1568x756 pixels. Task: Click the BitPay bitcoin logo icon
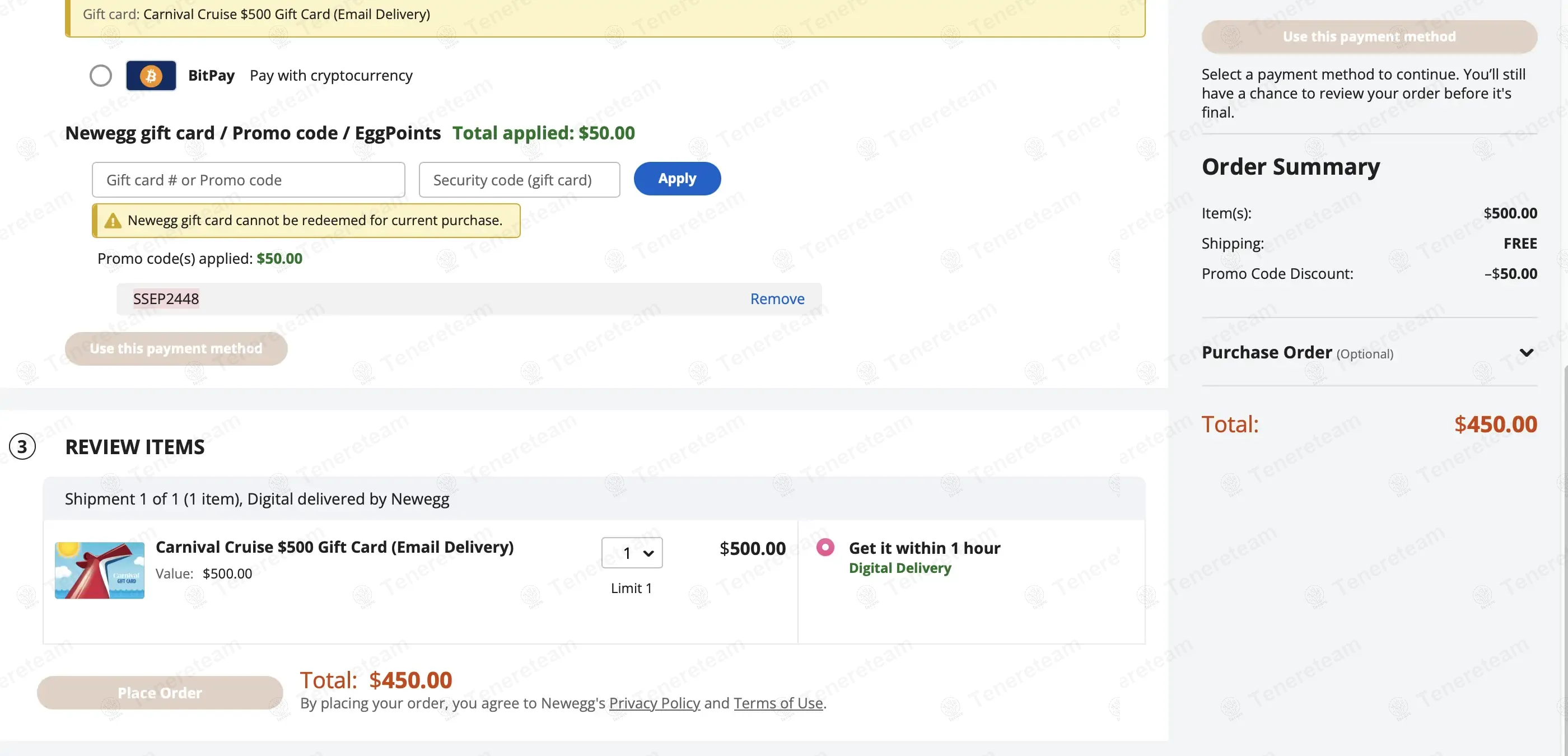151,76
